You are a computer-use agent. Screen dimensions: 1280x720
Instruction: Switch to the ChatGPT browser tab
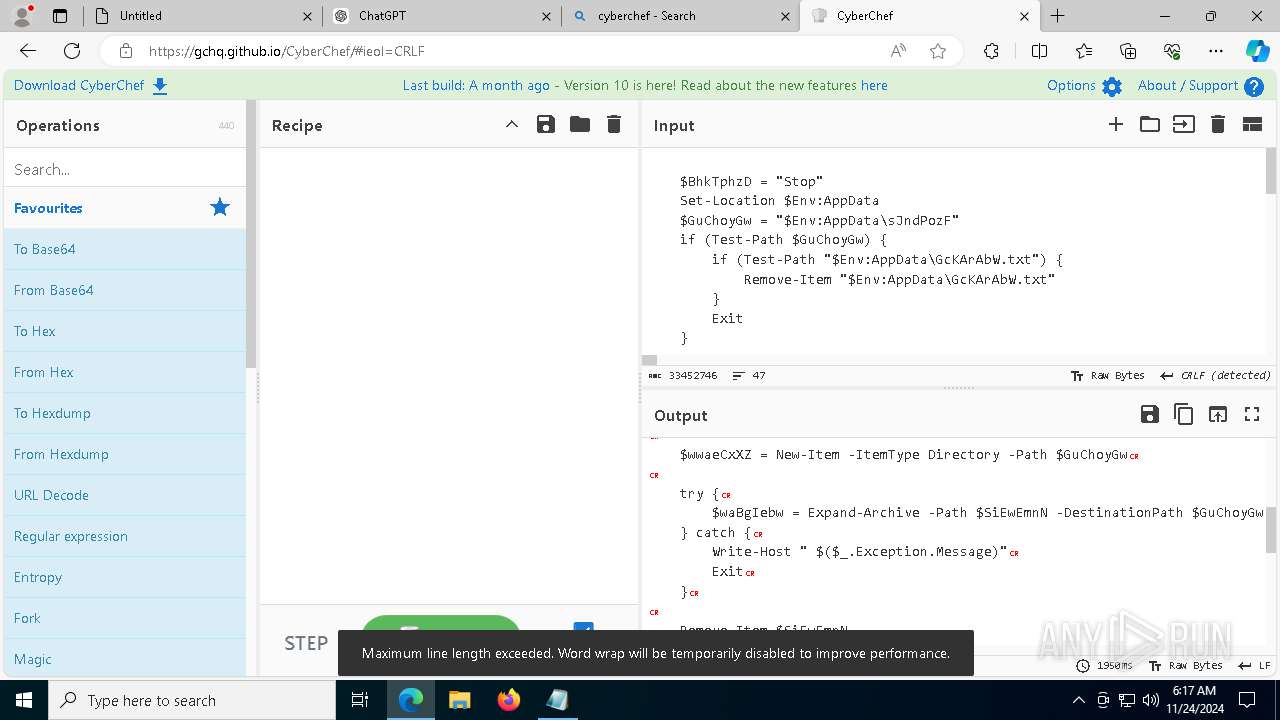tap(441, 16)
